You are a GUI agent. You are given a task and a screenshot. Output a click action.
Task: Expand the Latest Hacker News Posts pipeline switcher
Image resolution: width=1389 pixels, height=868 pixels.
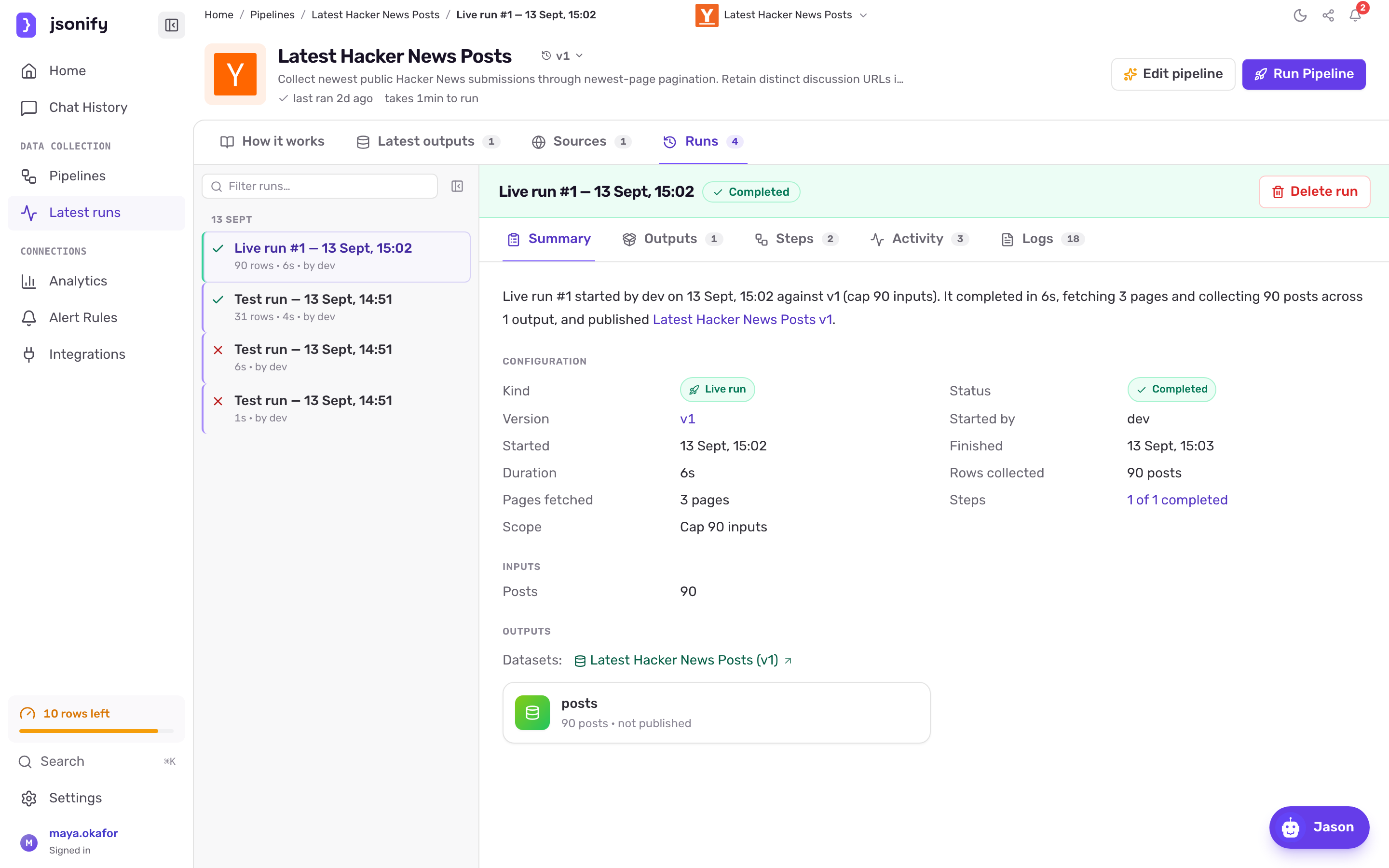(781, 15)
